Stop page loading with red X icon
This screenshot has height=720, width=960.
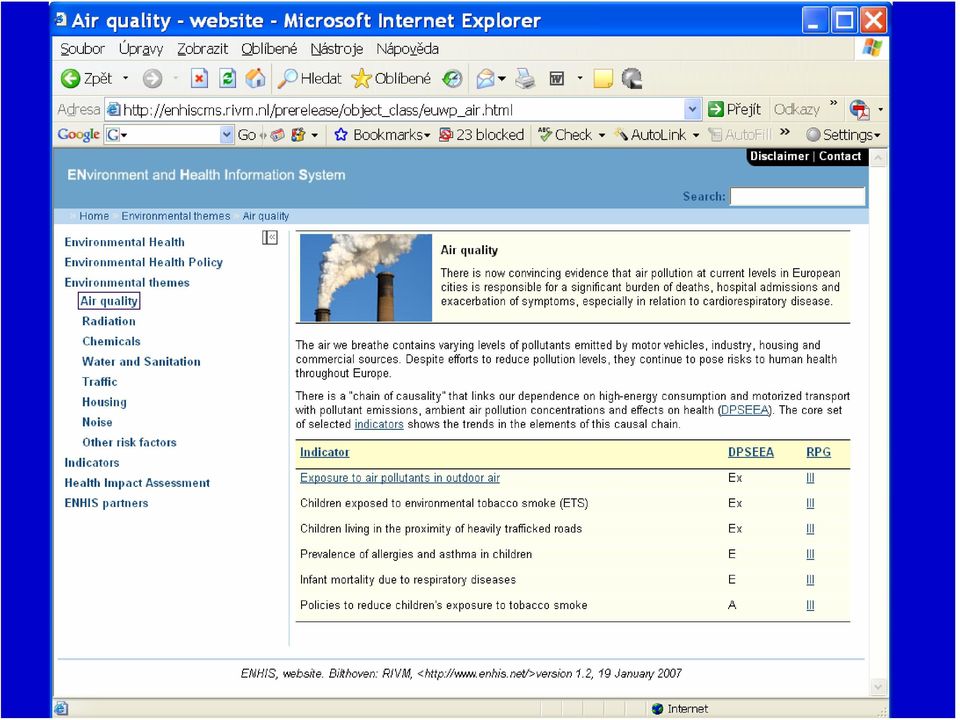coord(200,78)
